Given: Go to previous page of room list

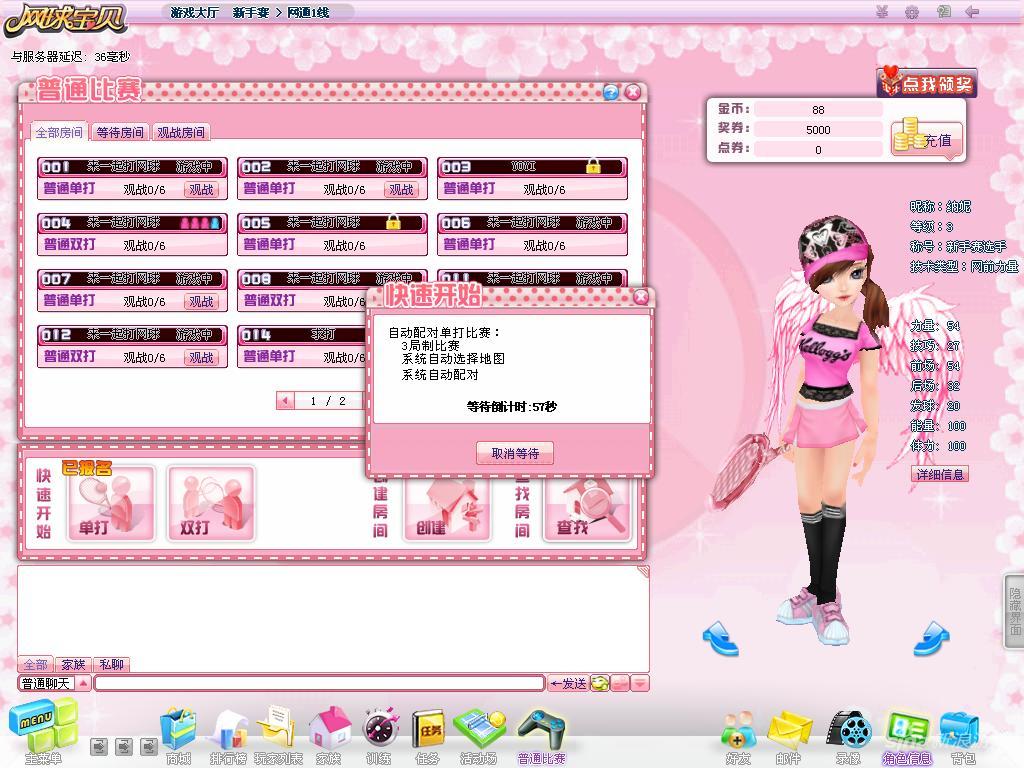Looking at the screenshot, I should [x=285, y=400].
